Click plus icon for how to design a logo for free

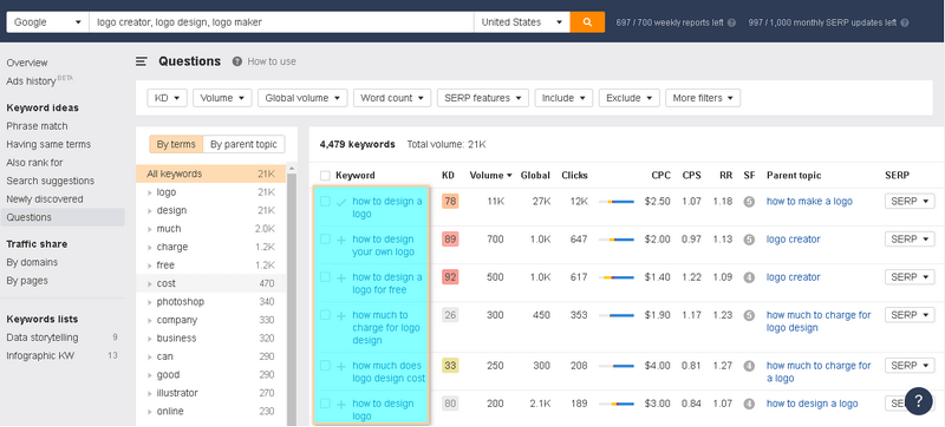(341, 278)
